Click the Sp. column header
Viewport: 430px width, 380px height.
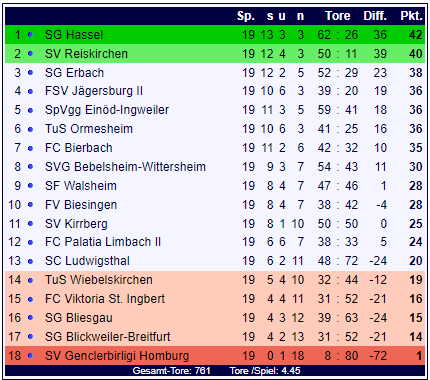click(246, 16)
